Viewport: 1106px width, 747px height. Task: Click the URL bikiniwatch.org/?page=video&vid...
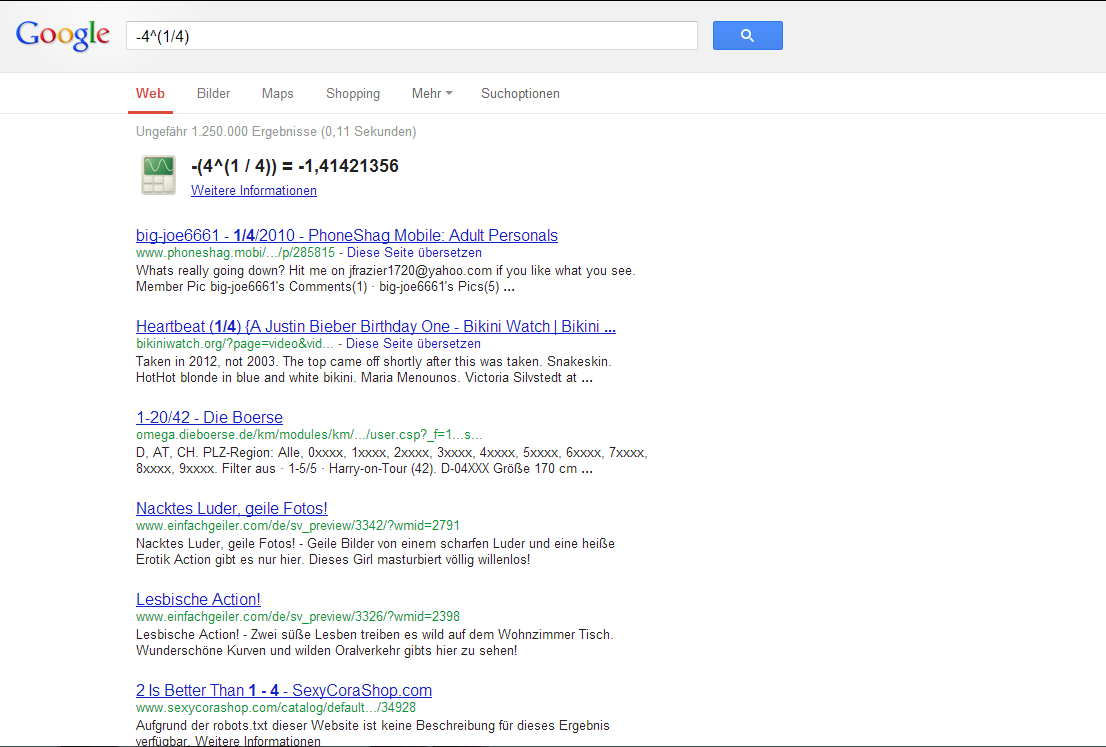[x=235, y=344]
